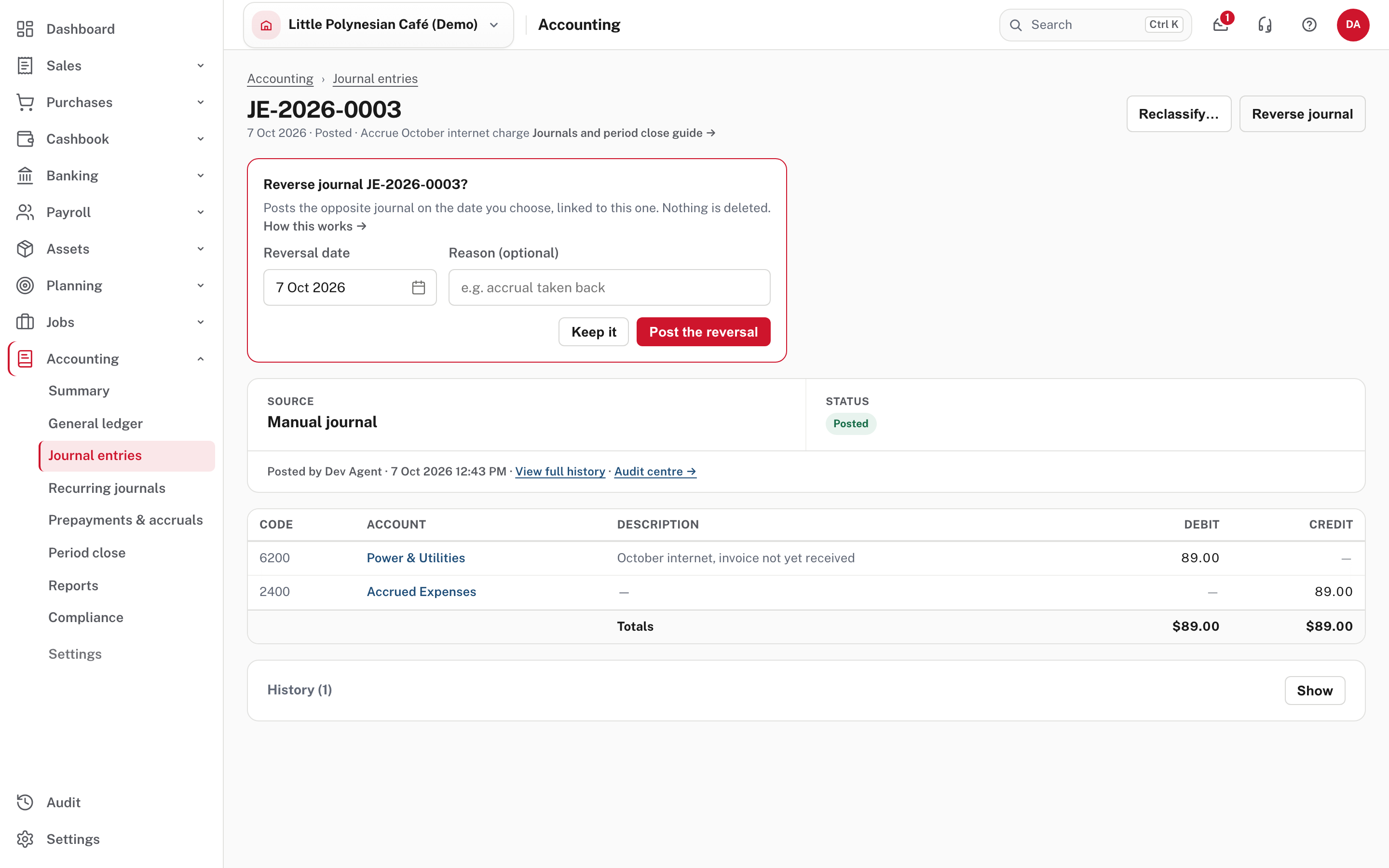
Task: Open Prepayments & accruals submenu item
Action: 126,520
